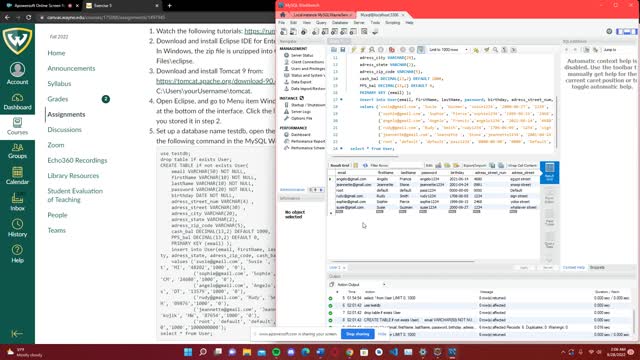
Task: Open the Query menu
Action: [x=321, y=23]
